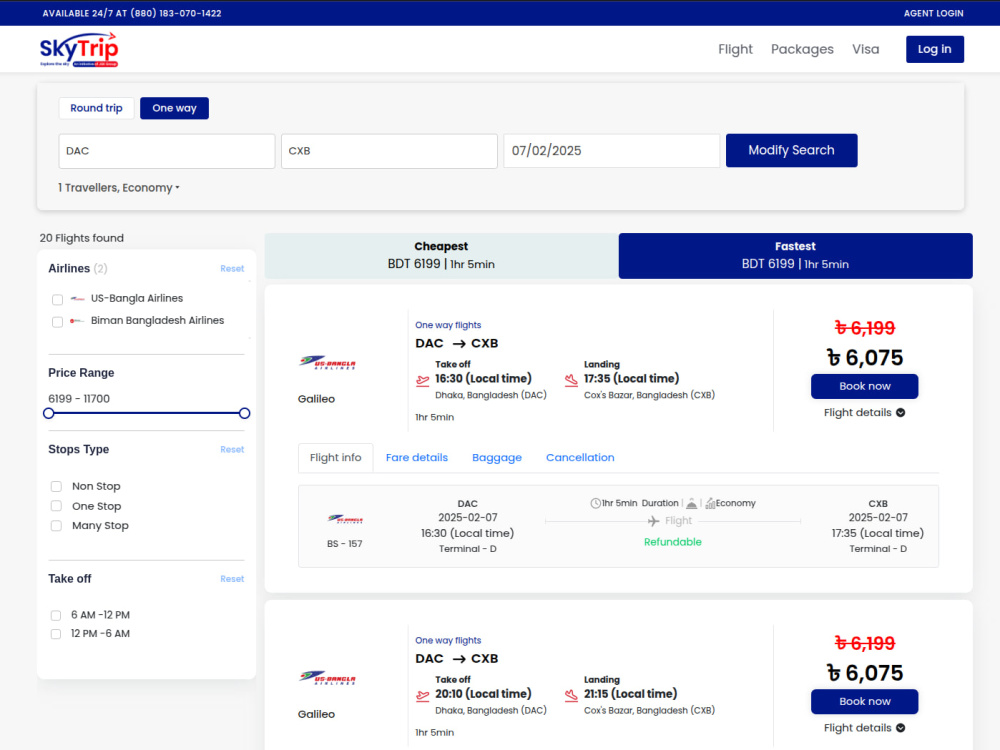Image resolution: width=1000 pixels, height=750 pixels.
Task: Book now the 20:10 flight
Action: pos(864,702)
